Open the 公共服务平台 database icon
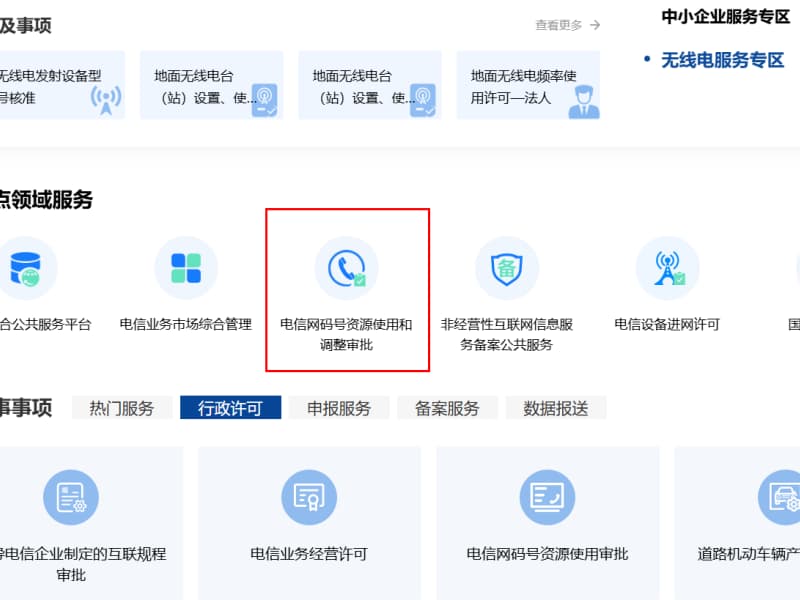The height and width of the screenshot is (600, 800). click(x=26, y=268)
